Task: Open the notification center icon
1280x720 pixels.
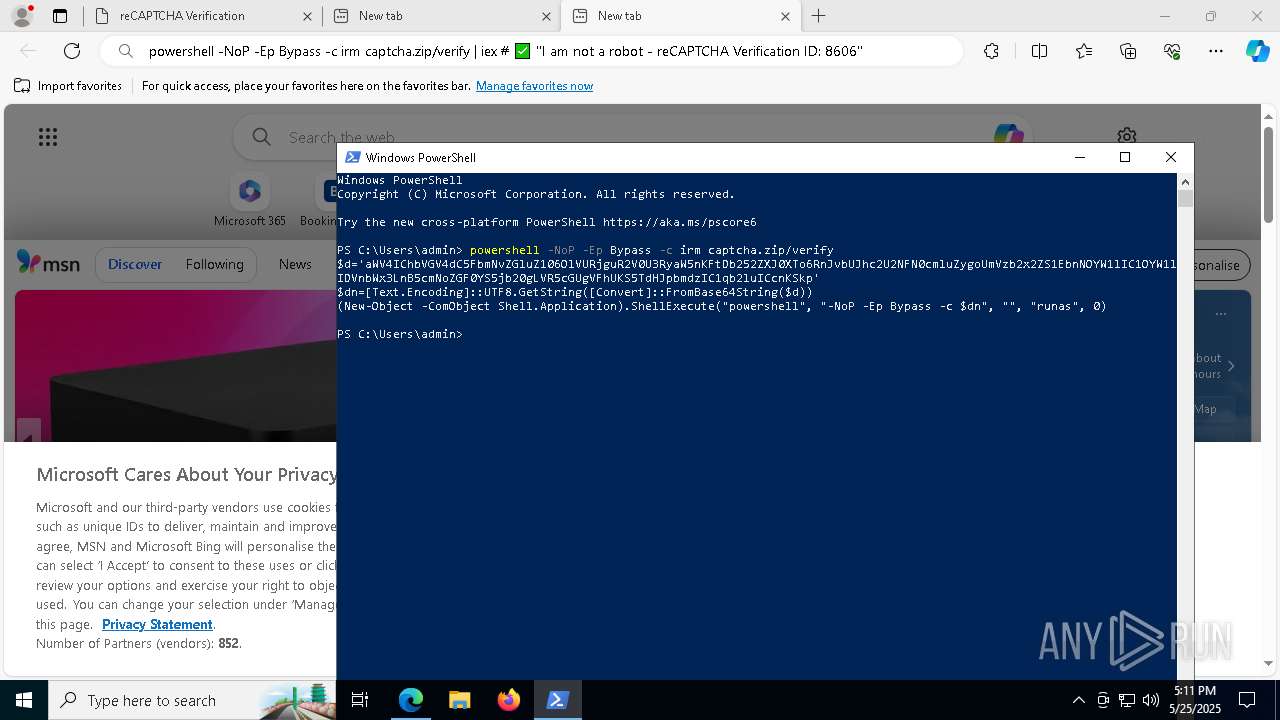Action: click(1247, 700)
